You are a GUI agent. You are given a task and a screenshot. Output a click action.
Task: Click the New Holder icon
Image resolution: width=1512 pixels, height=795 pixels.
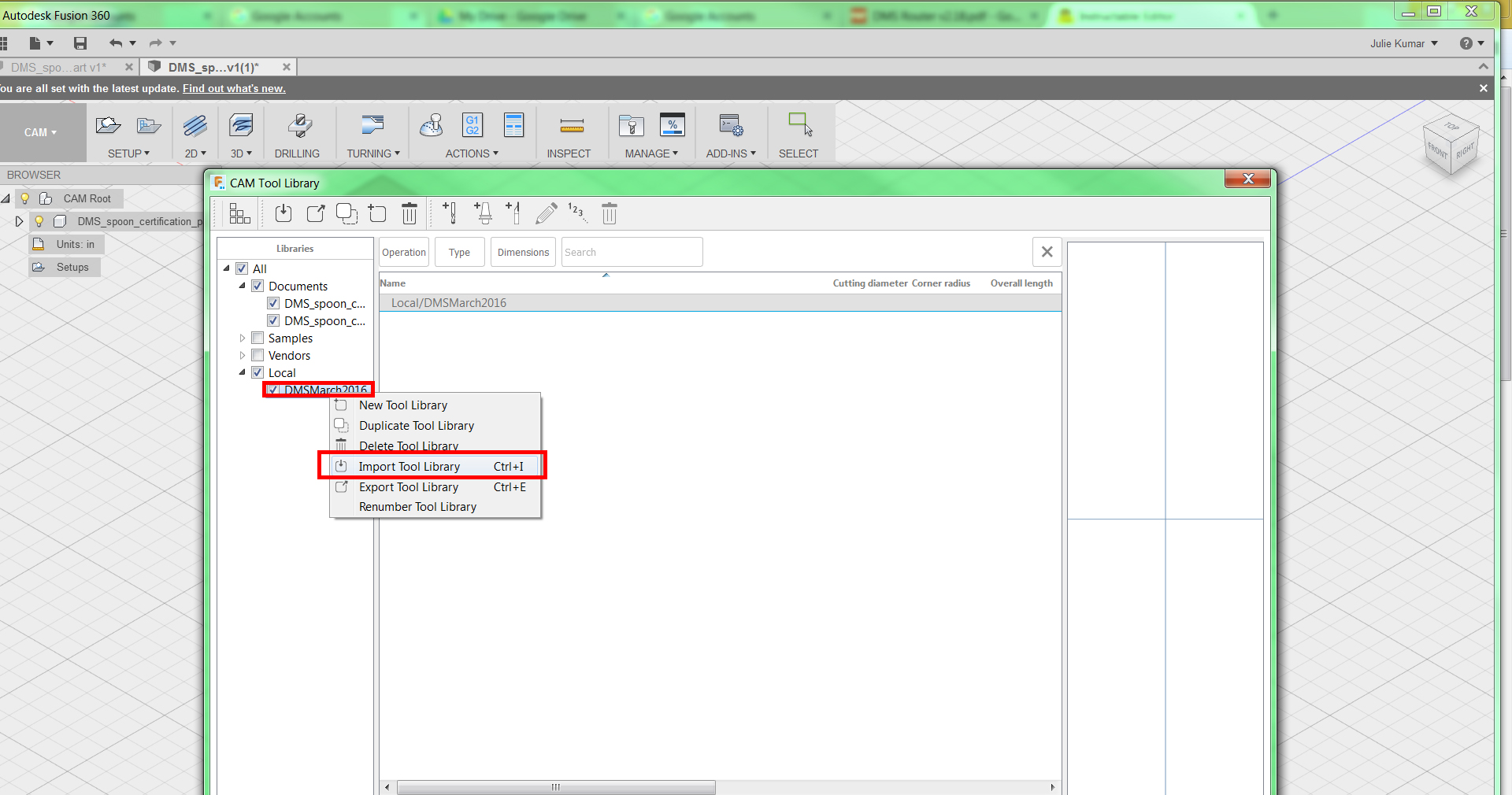click(484, 213)
